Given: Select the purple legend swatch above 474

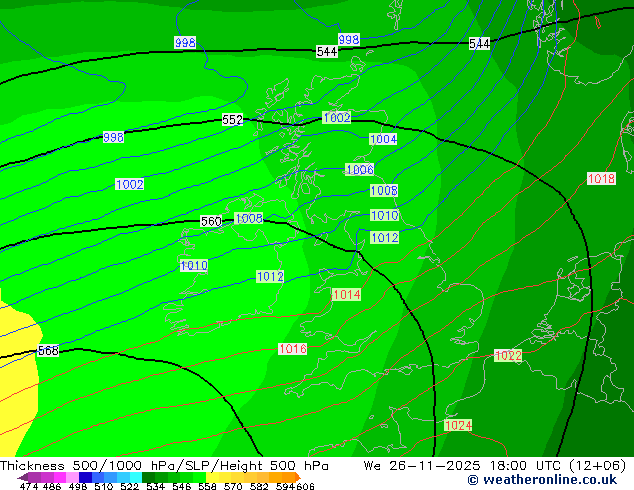Looking at the screenshot, I should (x=34, y=477).
